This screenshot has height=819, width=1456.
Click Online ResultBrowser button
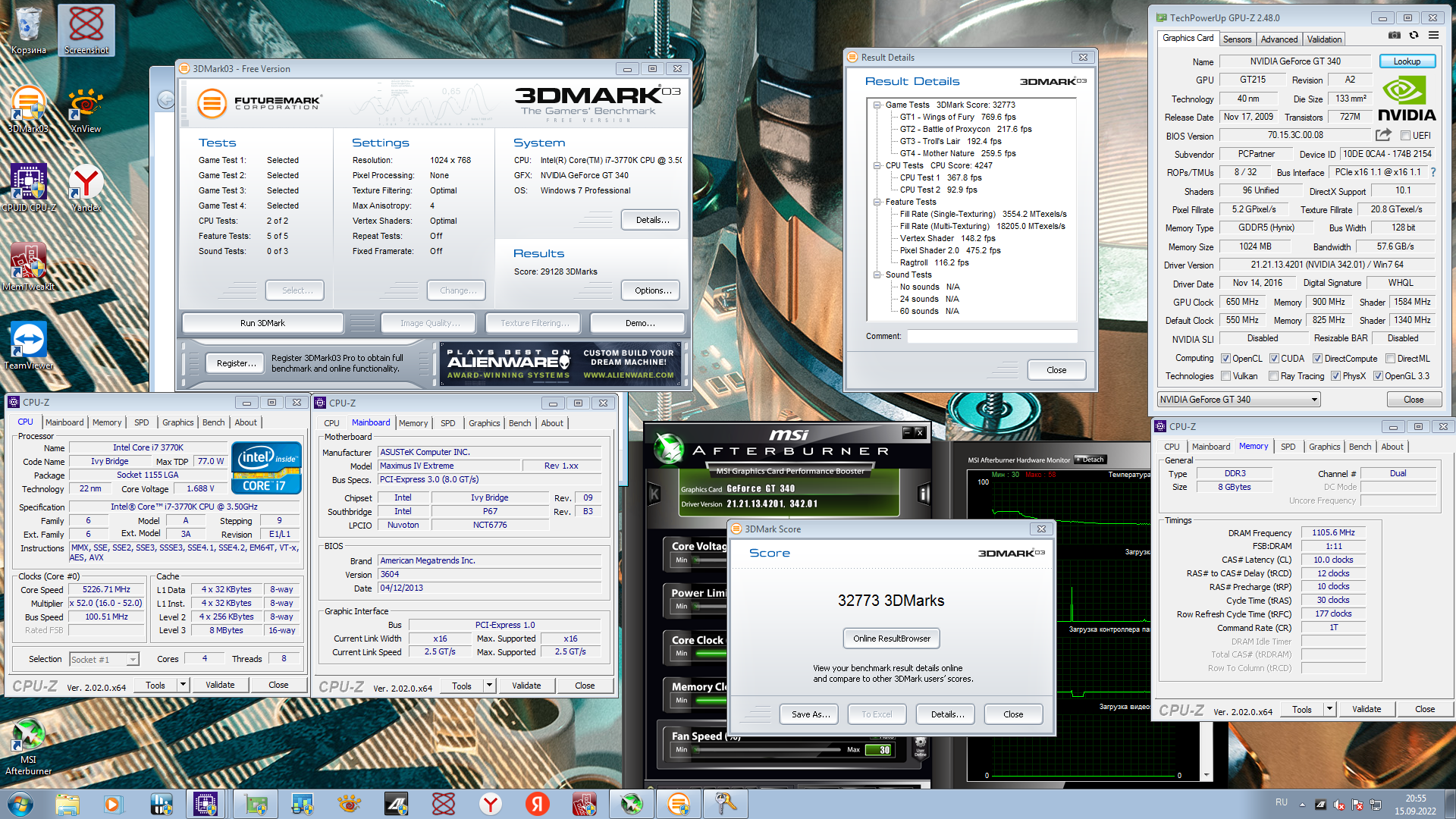[x=892, y=639]
